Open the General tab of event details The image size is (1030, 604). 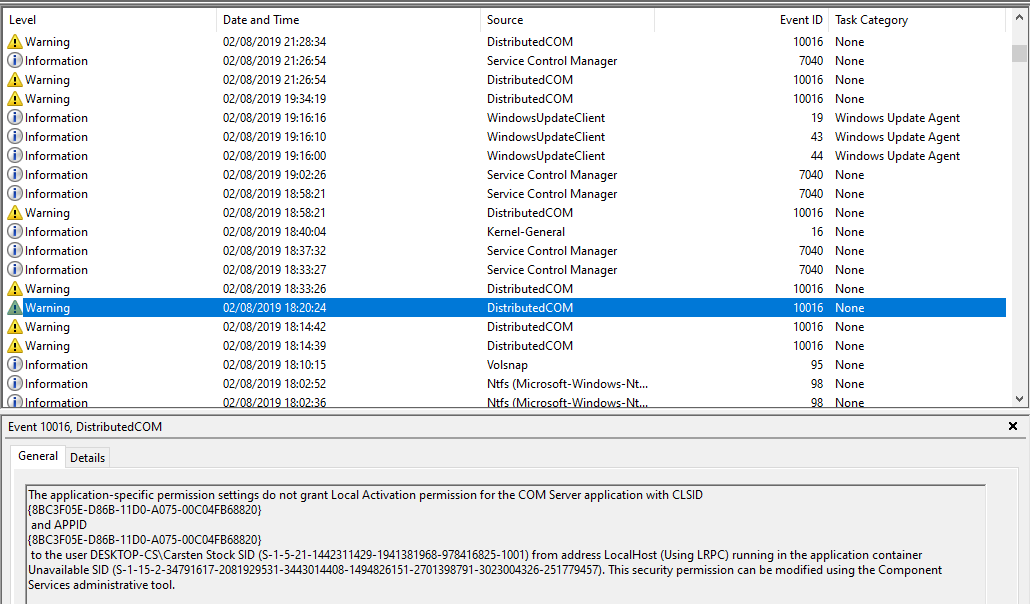[37, 456]
